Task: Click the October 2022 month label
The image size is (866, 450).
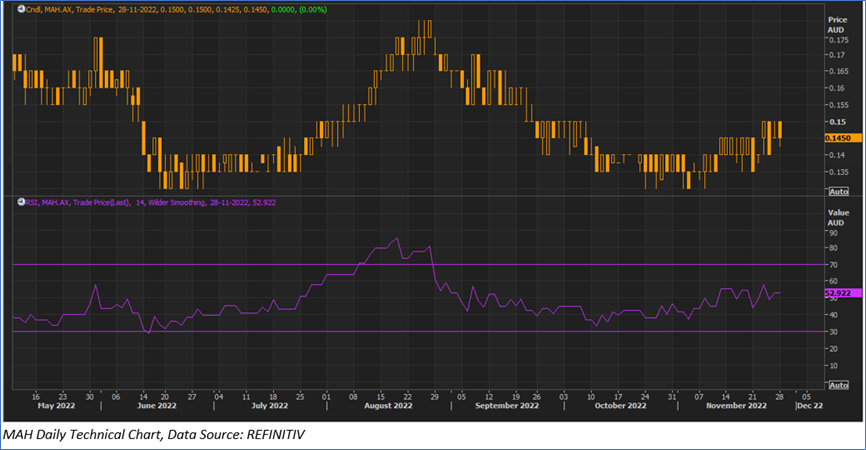Action: coord(621,406)
